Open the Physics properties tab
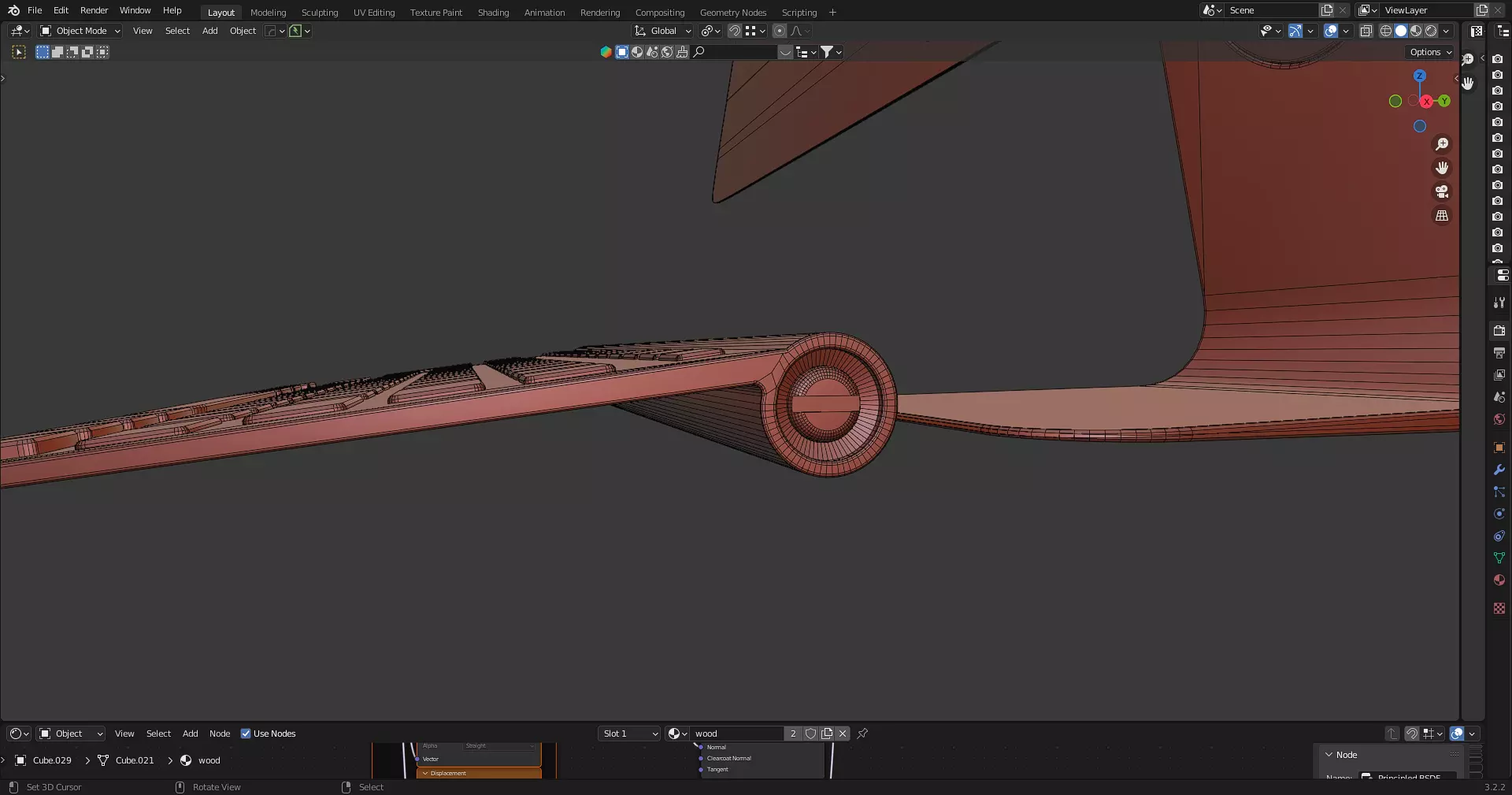Screen dimensions: 1512x795 click(1499, 514)
